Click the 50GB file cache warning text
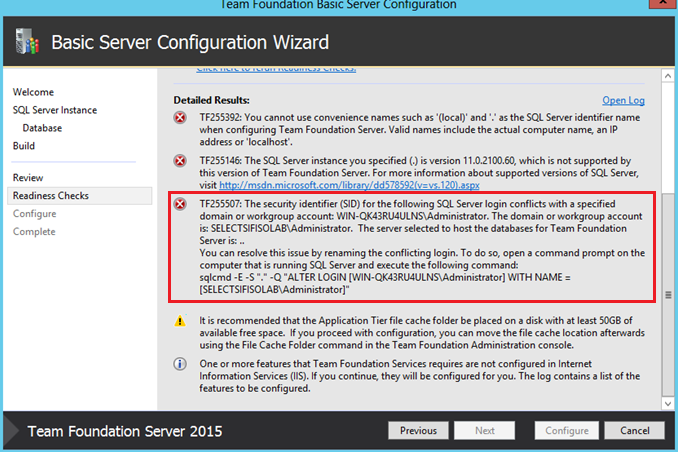Viewport: 678px width, 452px height. [x=422, y=333]
